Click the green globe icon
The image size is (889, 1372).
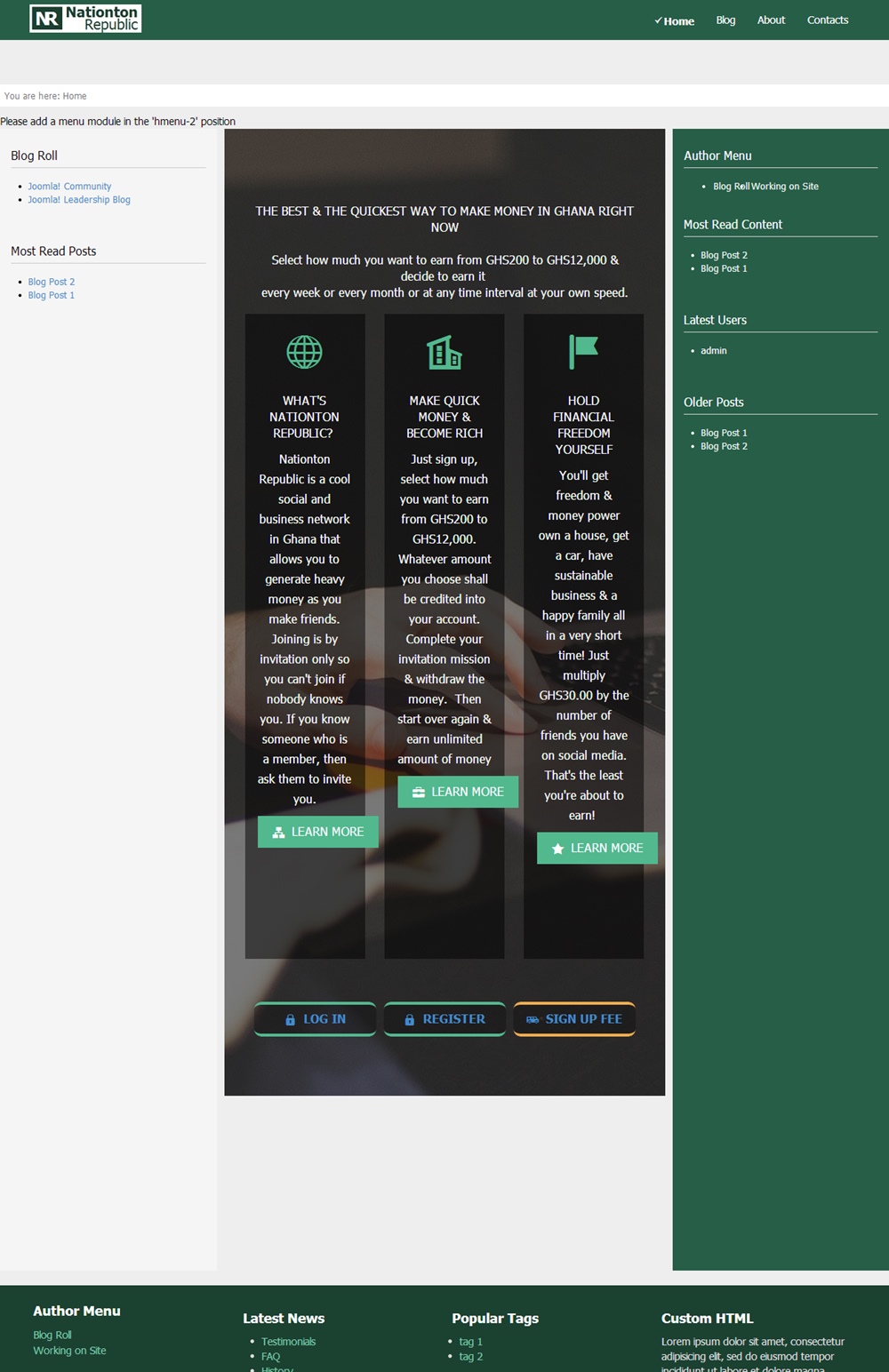point(304,352)
